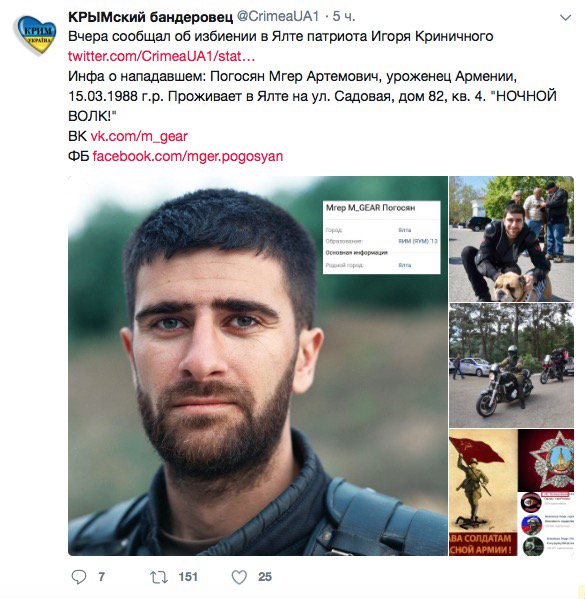Follow the vk.com/m_gear link

[x=139, y=136]
